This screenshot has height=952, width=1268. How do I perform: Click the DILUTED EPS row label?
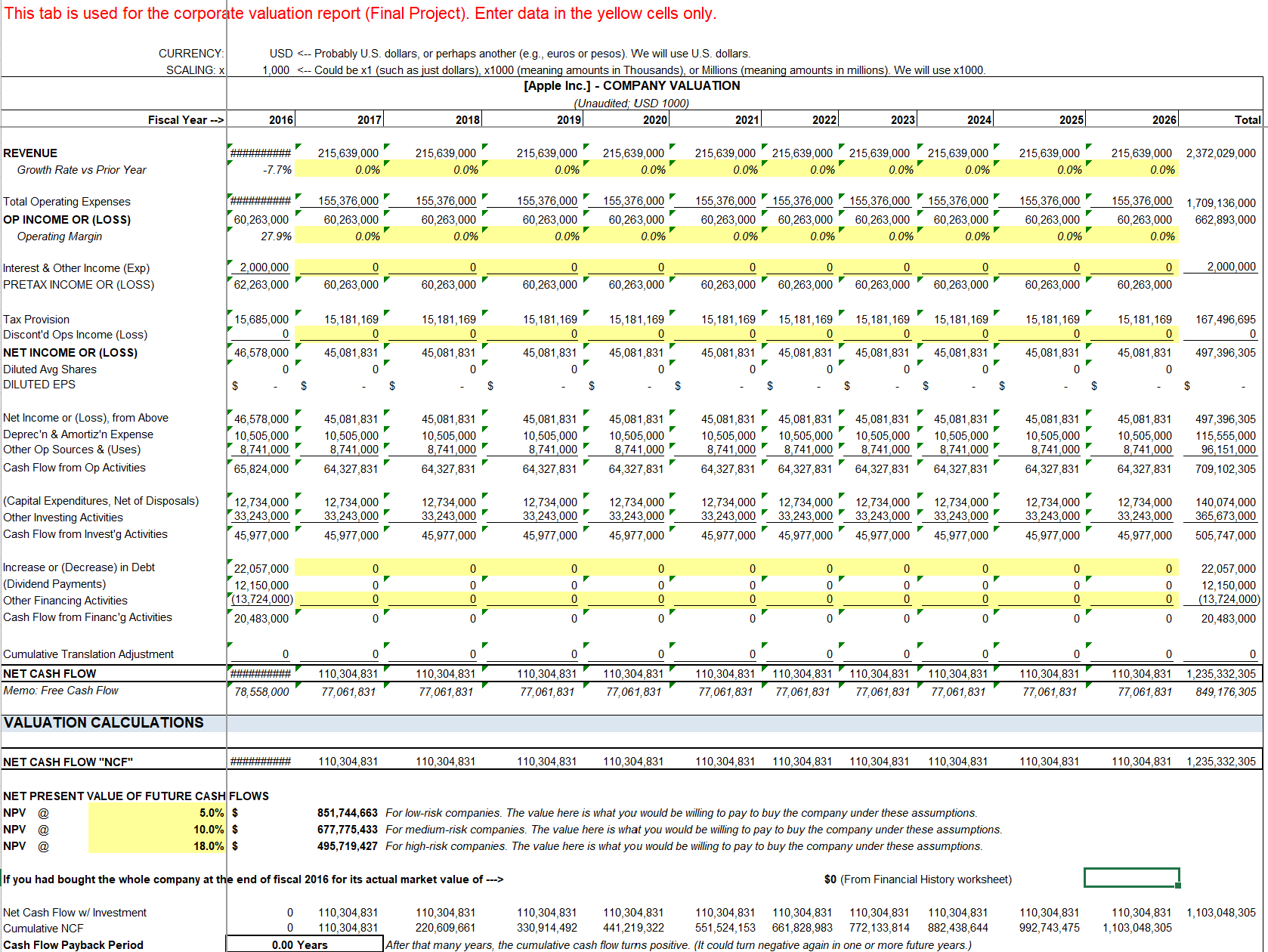click(x=39, y=385)
